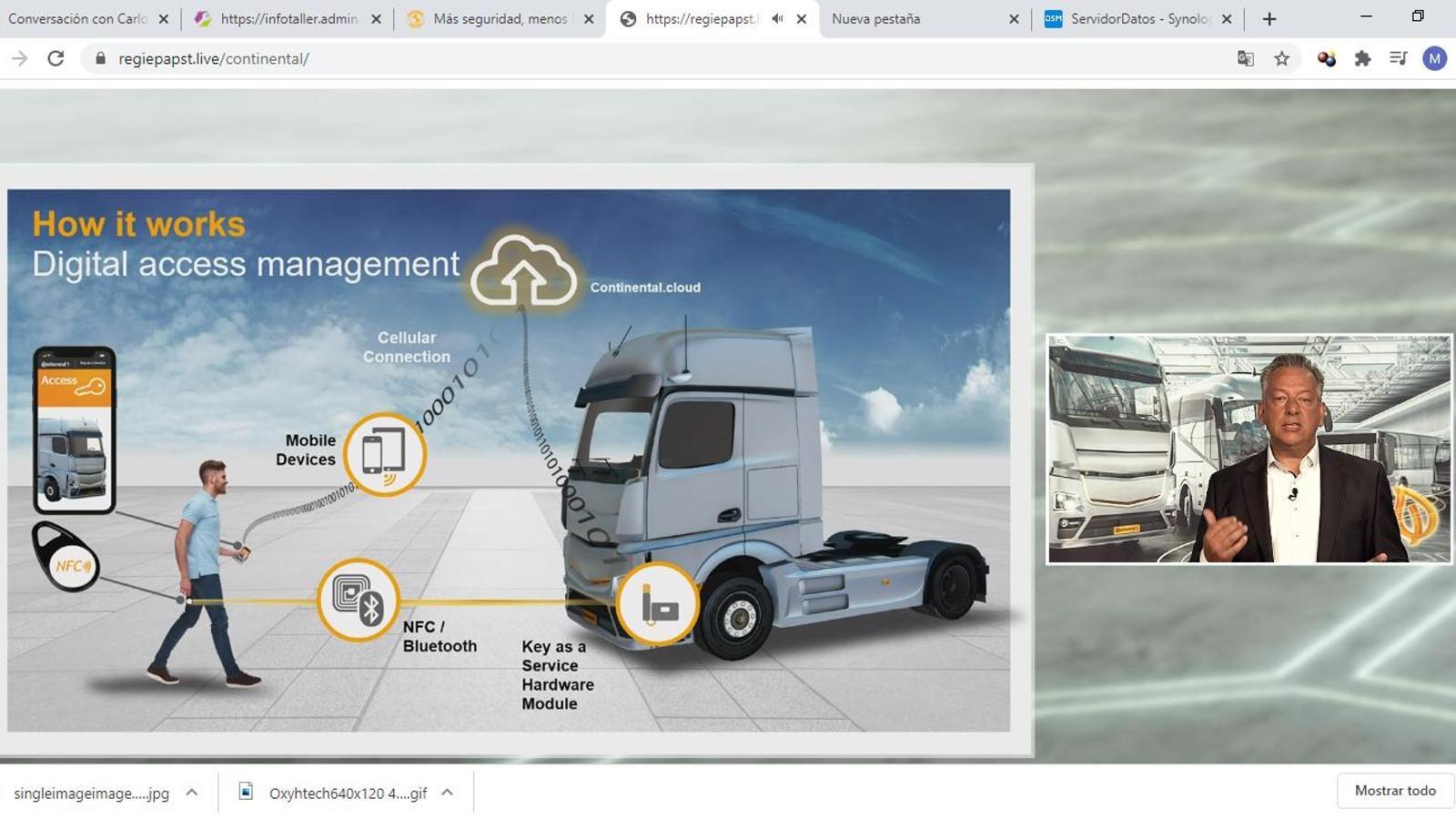This screenshot has width=1456, height=819.
Task: Reload the current page
Action: 56,59
